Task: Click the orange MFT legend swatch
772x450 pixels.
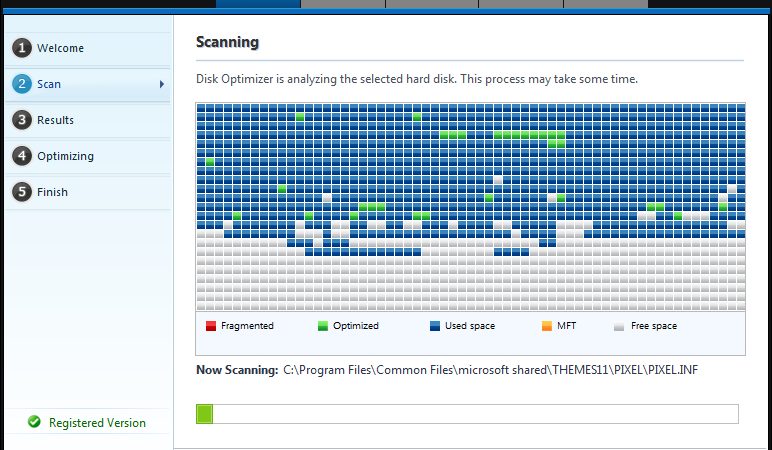Action: point(547,326)
